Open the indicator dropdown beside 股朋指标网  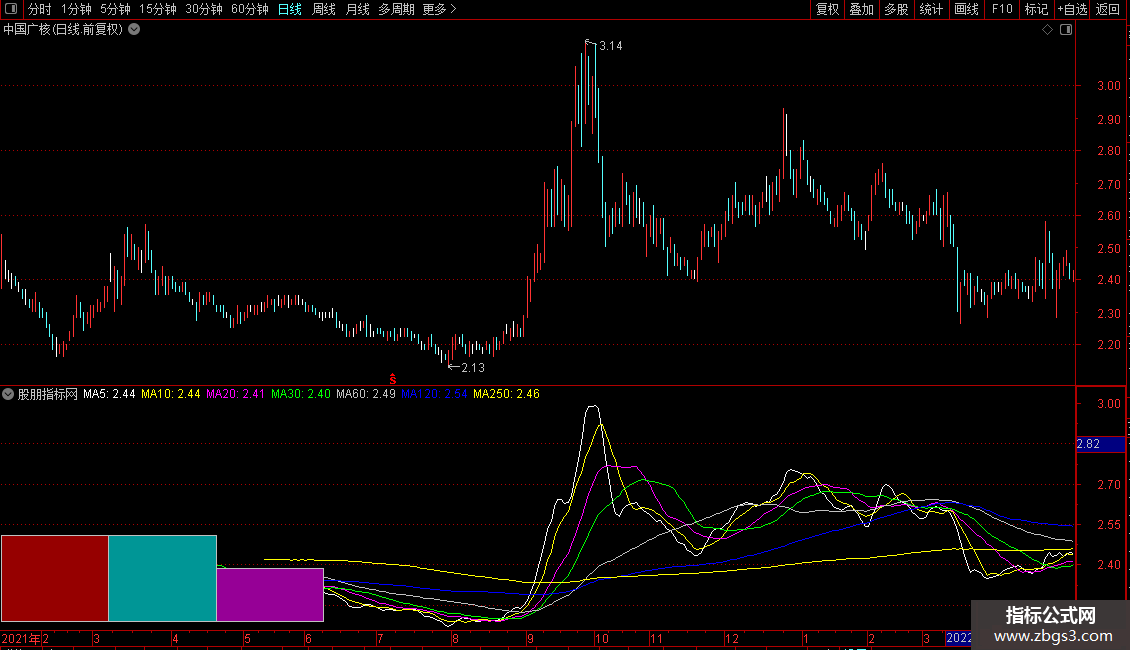[8, 394]
